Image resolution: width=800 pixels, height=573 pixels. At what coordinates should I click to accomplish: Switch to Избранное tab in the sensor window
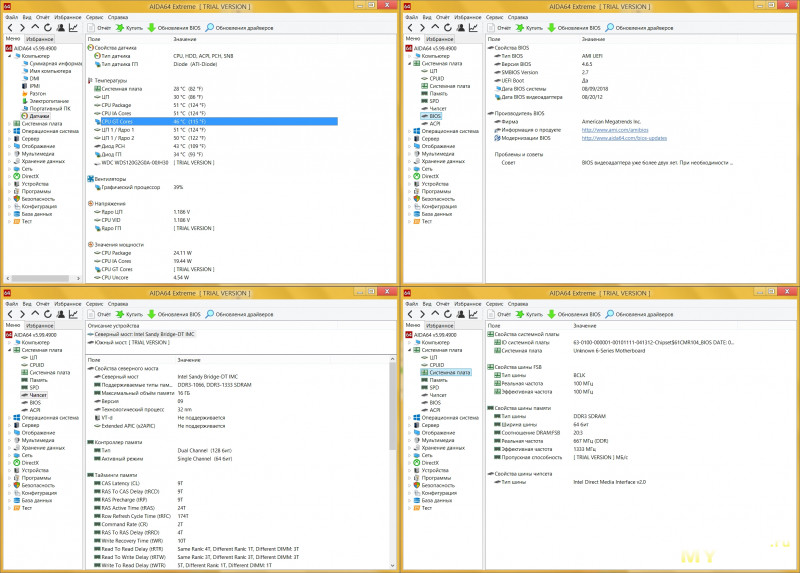pos(40,39)
